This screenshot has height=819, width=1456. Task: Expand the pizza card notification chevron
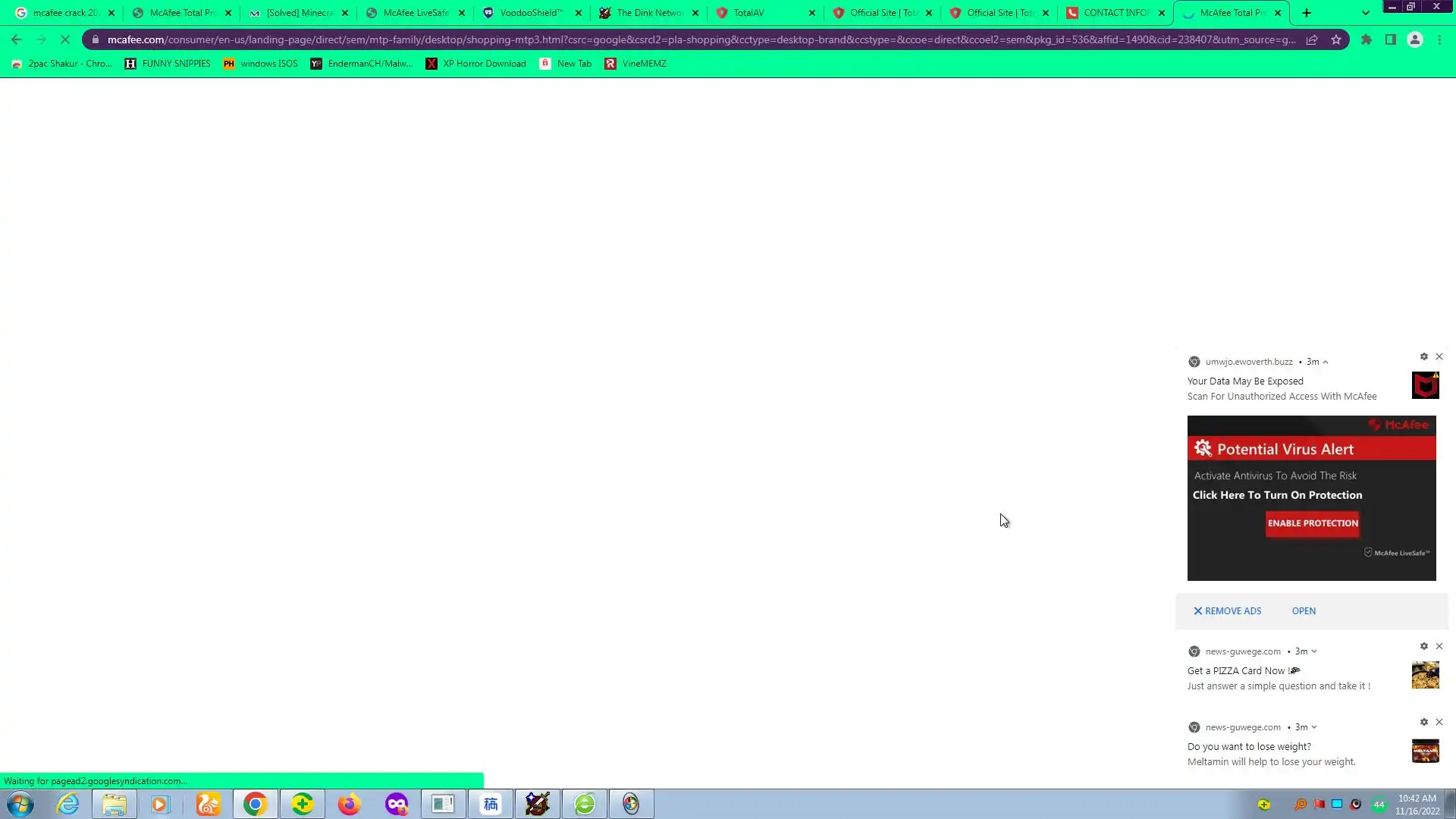(1314, 651)
